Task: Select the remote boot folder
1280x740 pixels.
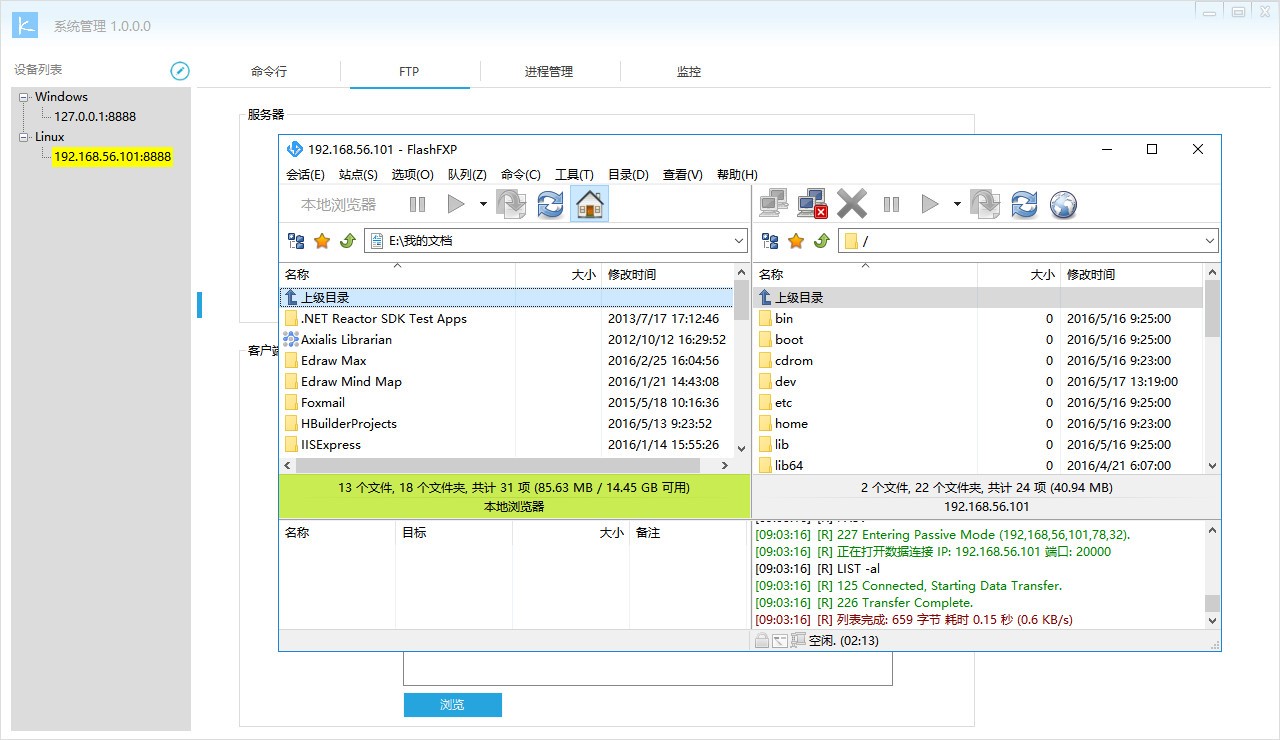Action: coord(789,339)
